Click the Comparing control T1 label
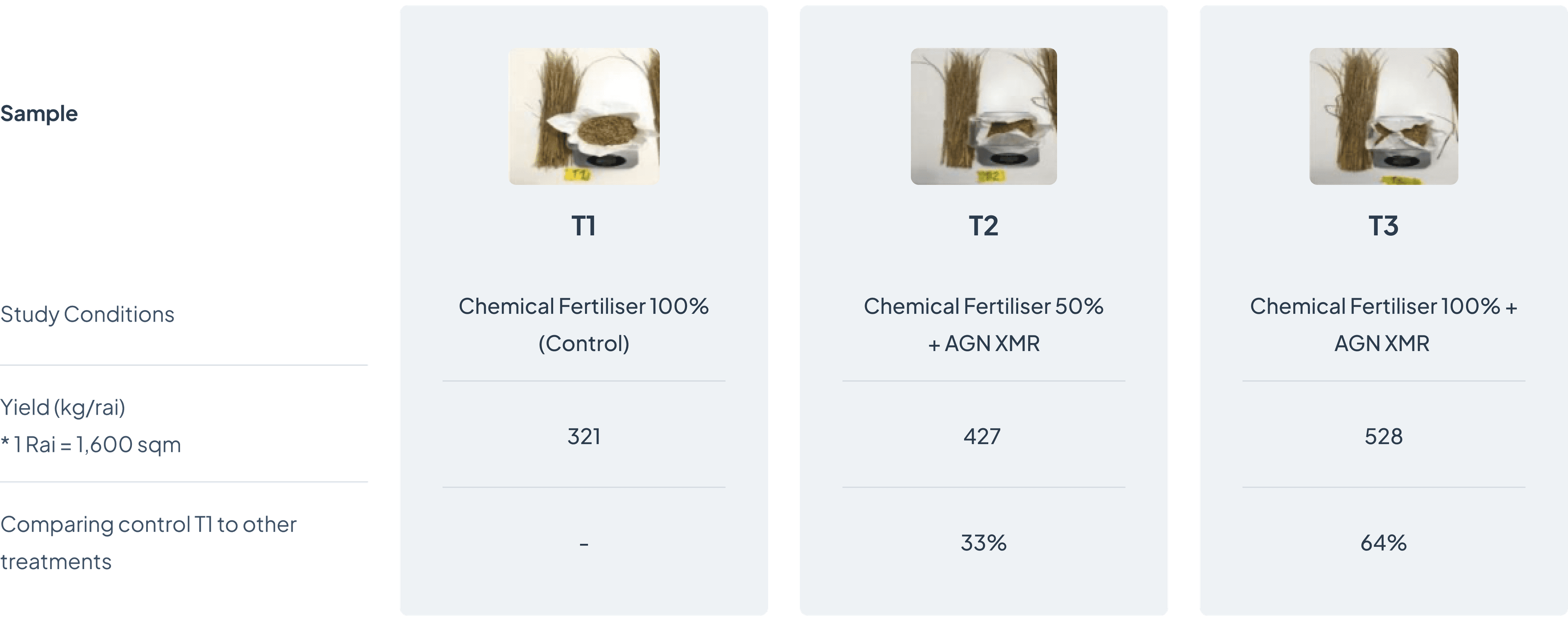Viewport: 1568px width, 621px height. point(148,543)
